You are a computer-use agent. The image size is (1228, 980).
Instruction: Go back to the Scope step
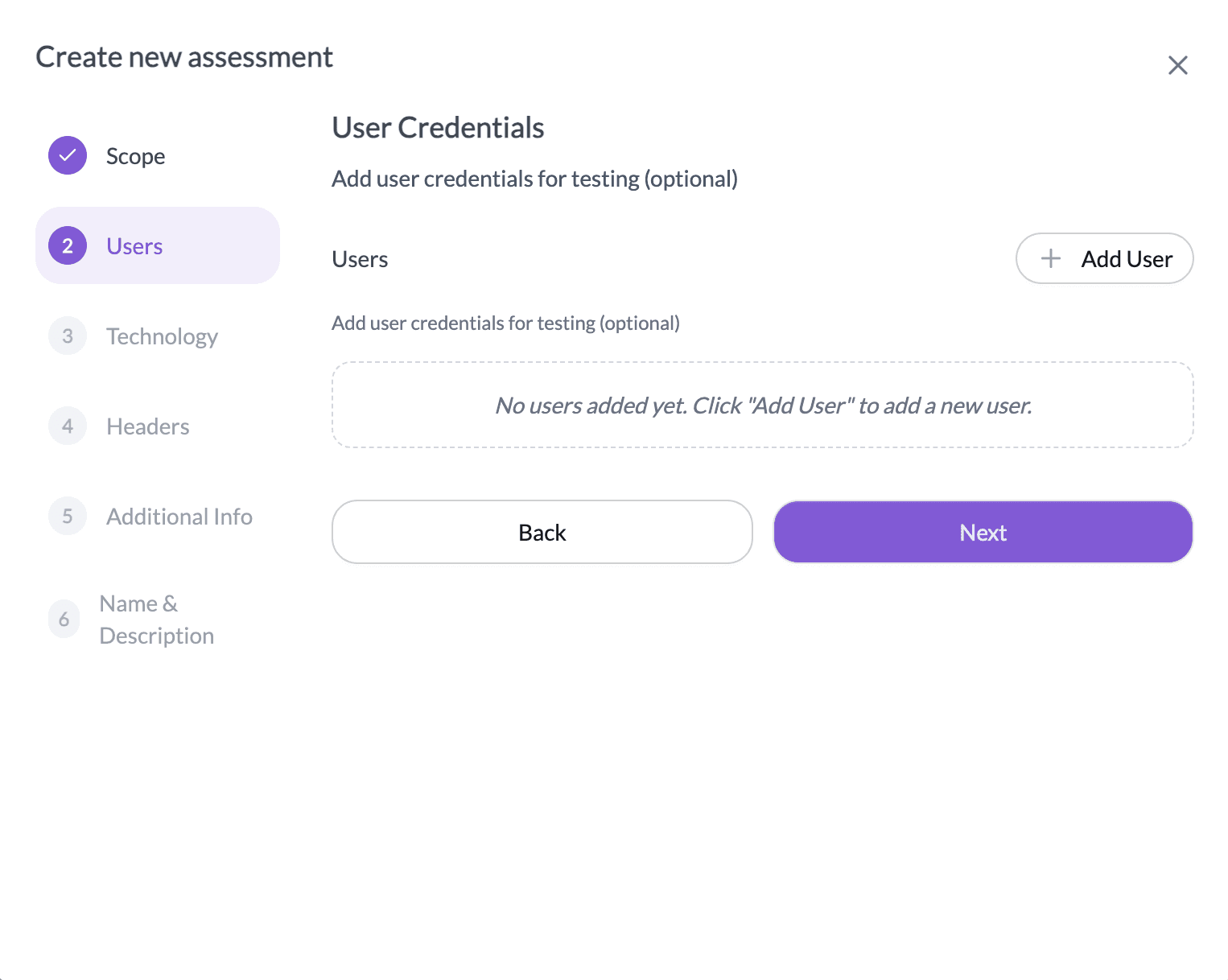135,156
